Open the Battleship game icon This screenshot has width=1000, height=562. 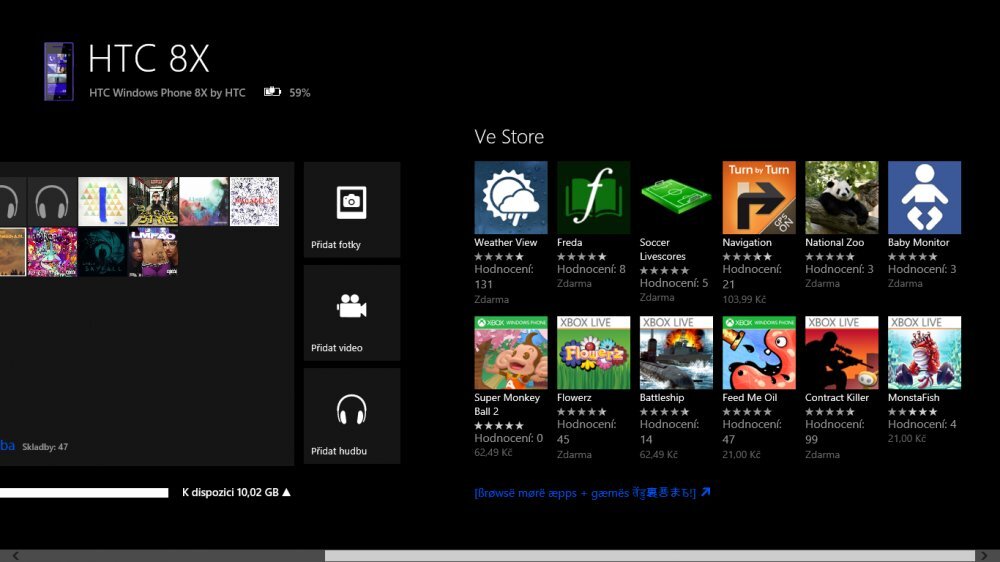pyautogui.click(x=676, y=353)
